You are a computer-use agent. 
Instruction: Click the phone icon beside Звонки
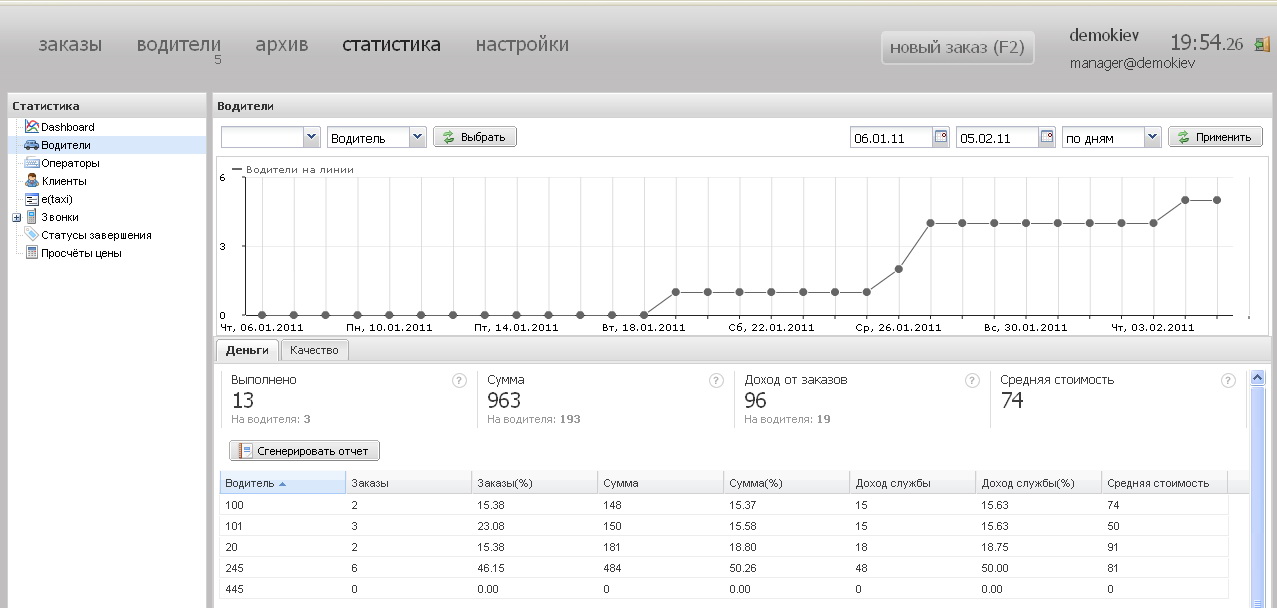(x=32, y=217)
